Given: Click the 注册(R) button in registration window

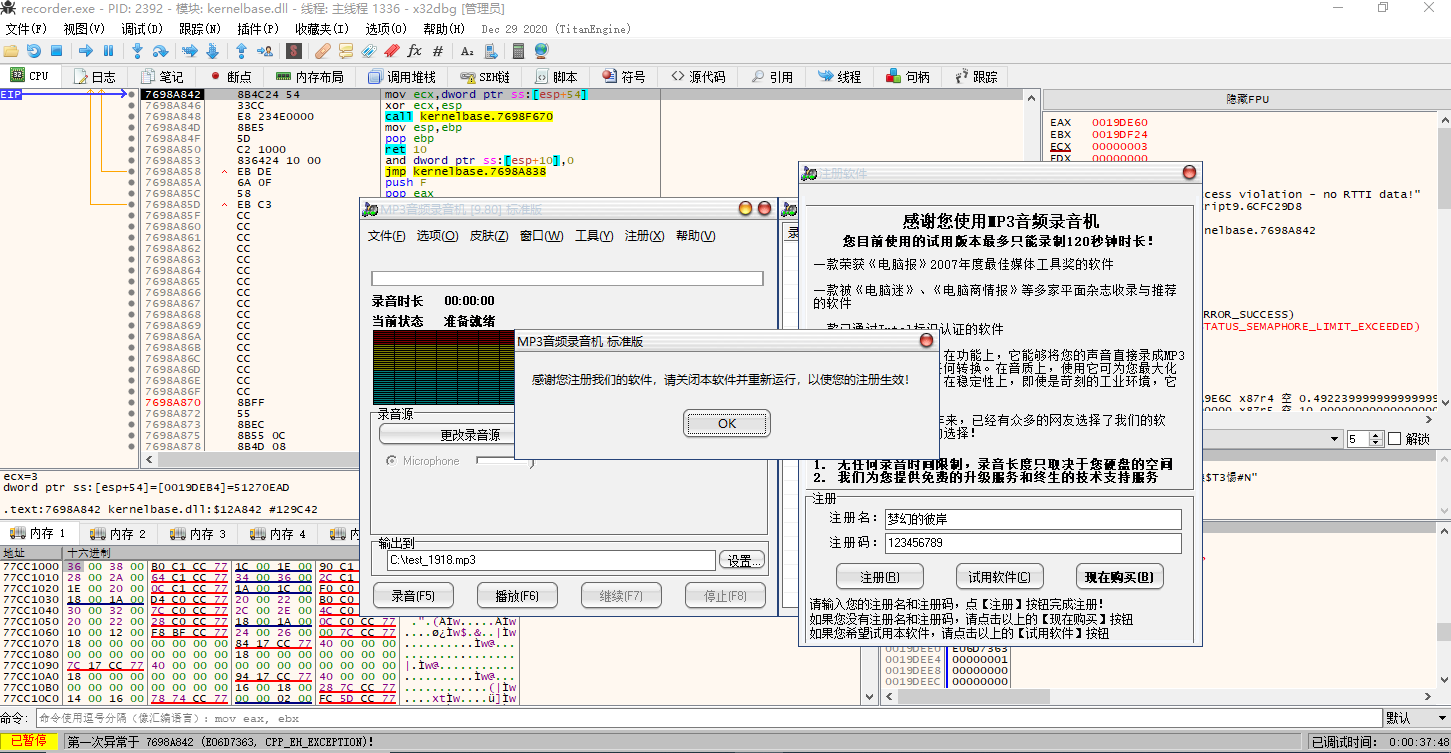Looking at the screenshot, I should (880, 577).
